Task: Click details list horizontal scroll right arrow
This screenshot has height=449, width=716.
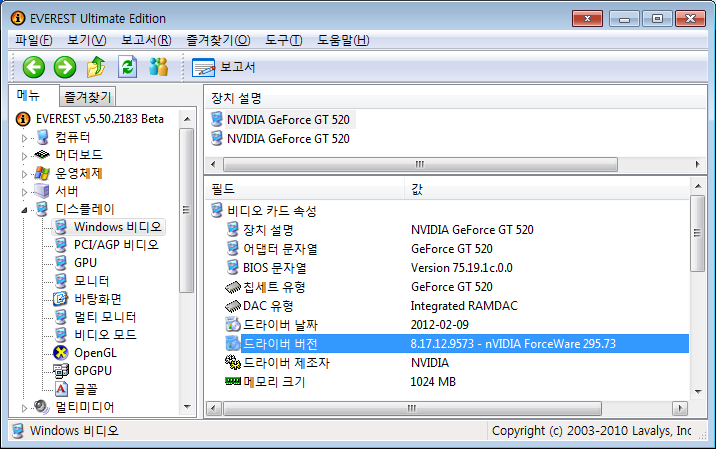Action: (x=680, y=408)
